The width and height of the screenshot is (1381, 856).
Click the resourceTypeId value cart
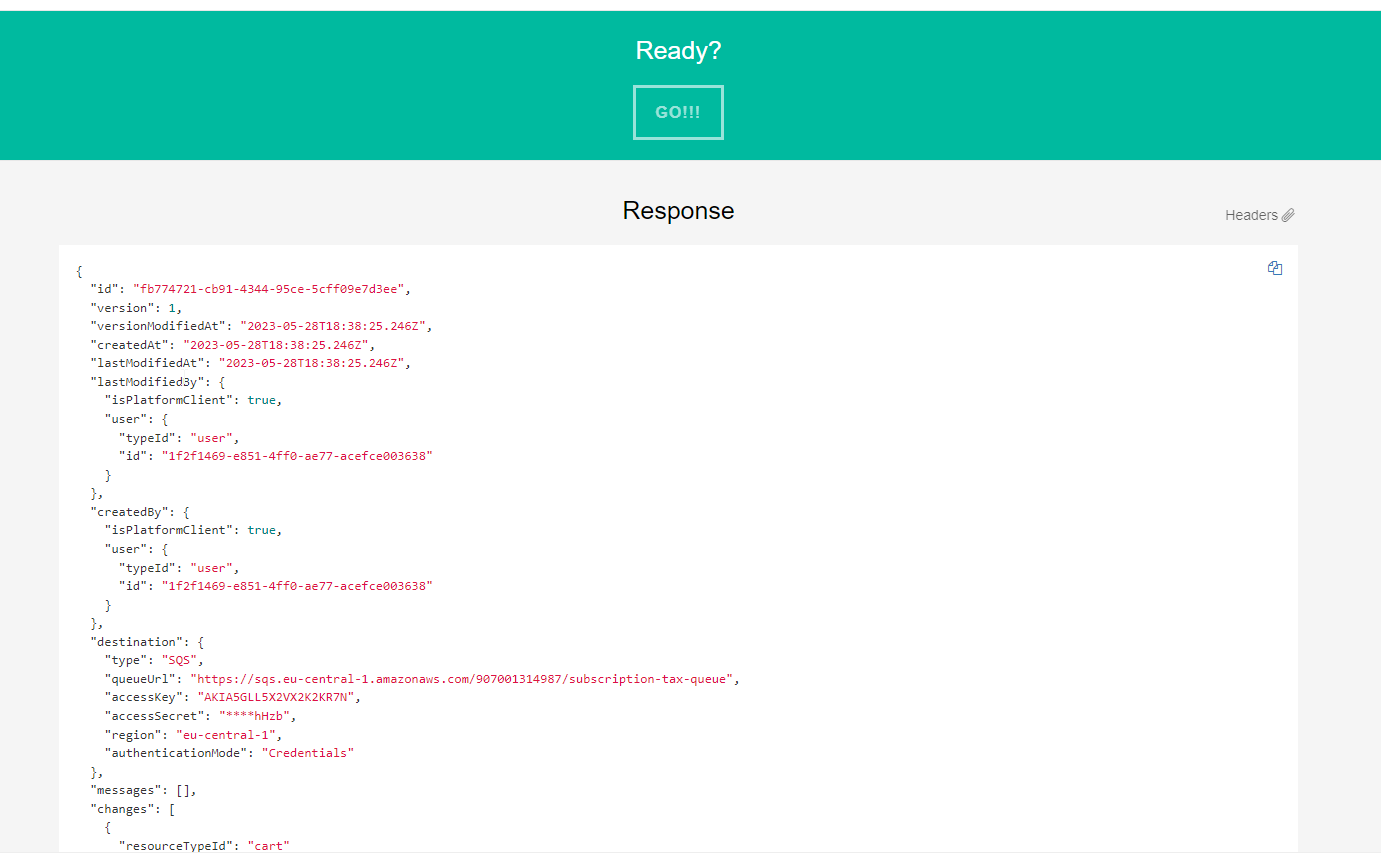point(268,846)
